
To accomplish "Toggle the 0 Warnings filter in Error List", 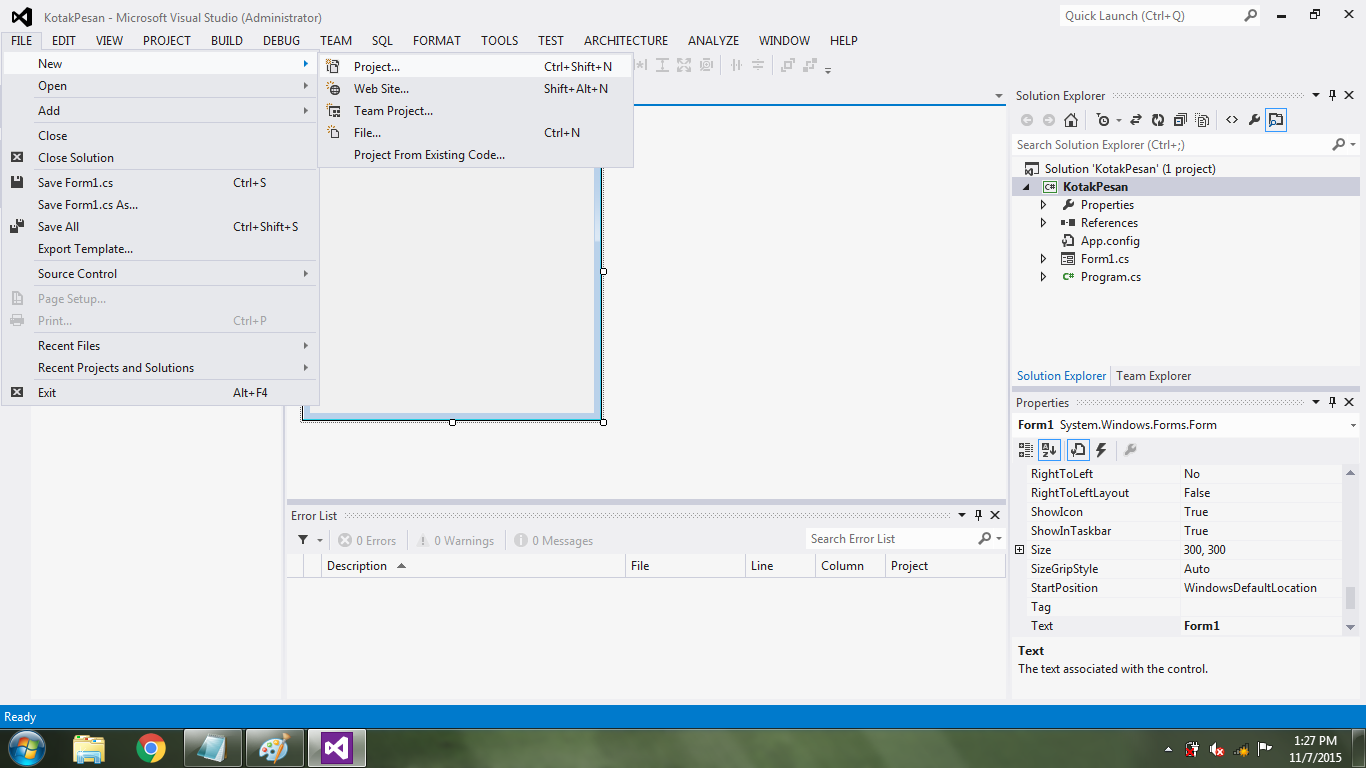I will 455,540.
